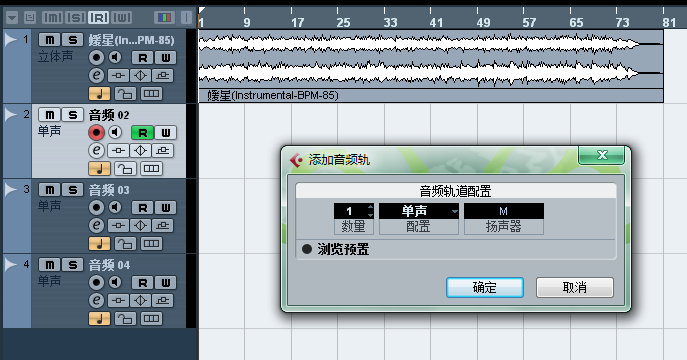Toggle show sends for all tracks
This screenshot has height=360, width=687.
[x=75, y=18]
